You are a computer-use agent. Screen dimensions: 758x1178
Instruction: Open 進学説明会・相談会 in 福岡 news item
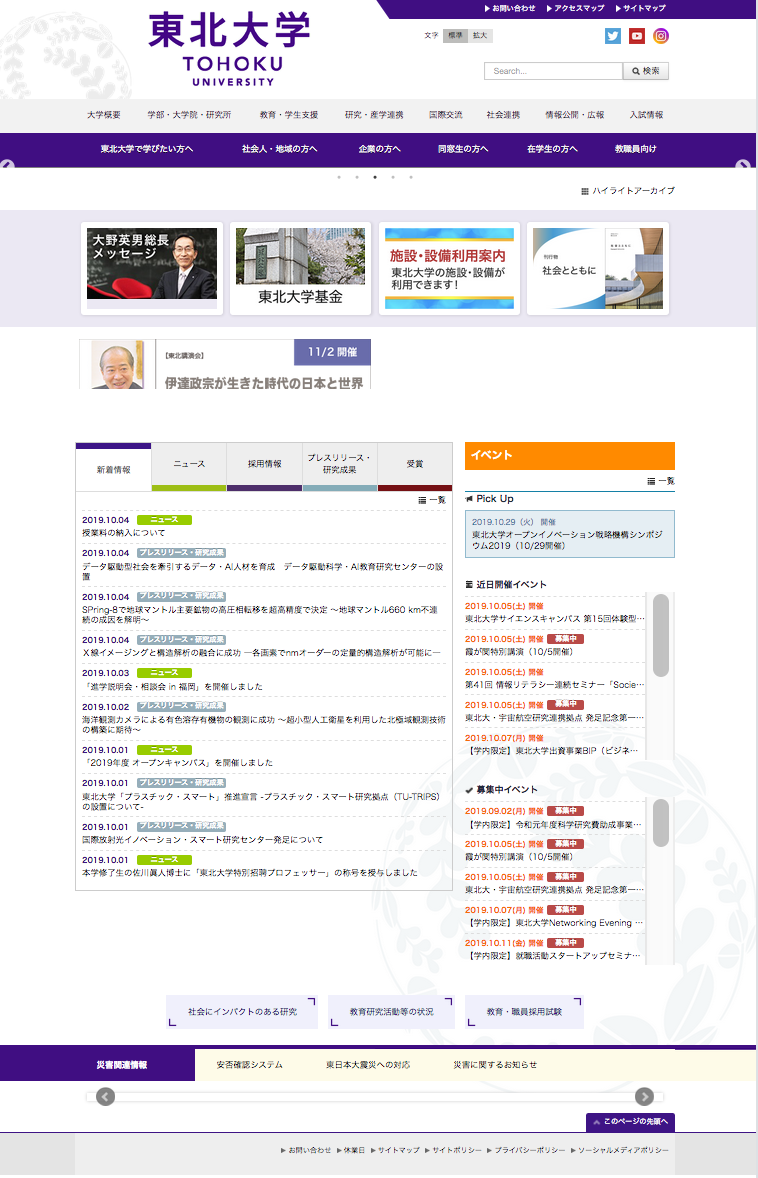pyautogui.click(x=173, y=687)
